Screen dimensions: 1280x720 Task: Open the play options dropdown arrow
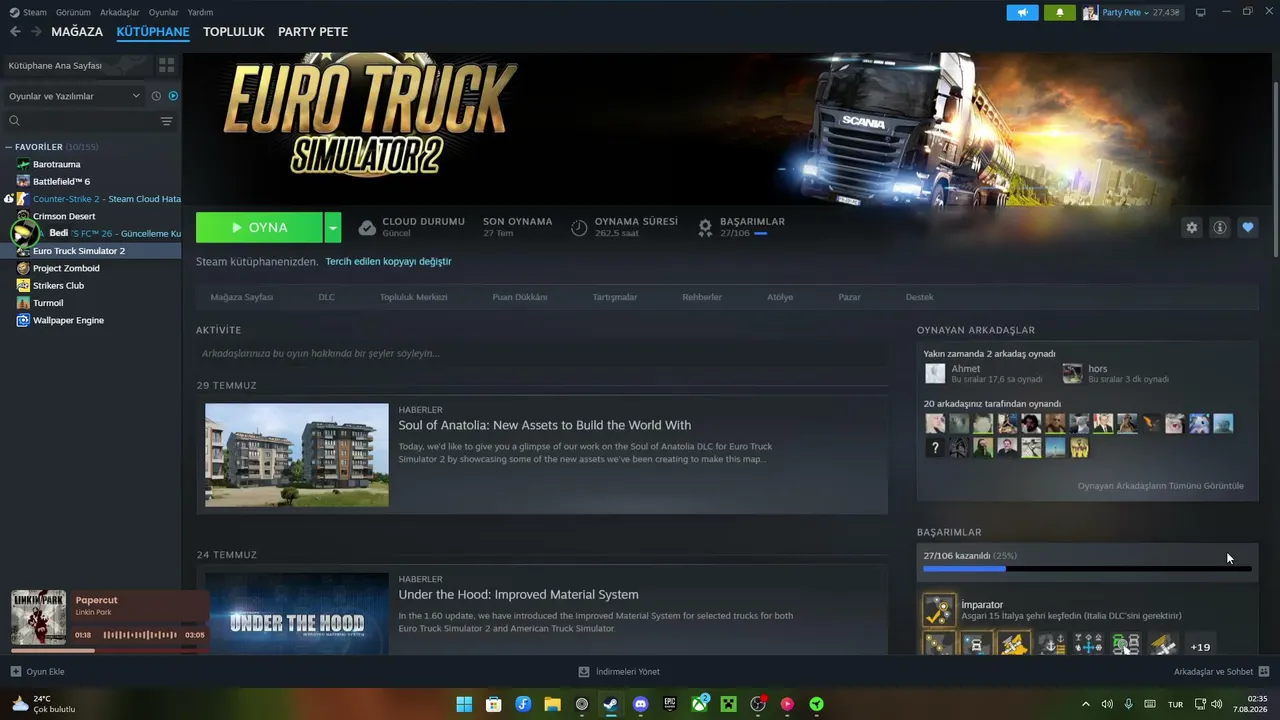coord(333,228)
